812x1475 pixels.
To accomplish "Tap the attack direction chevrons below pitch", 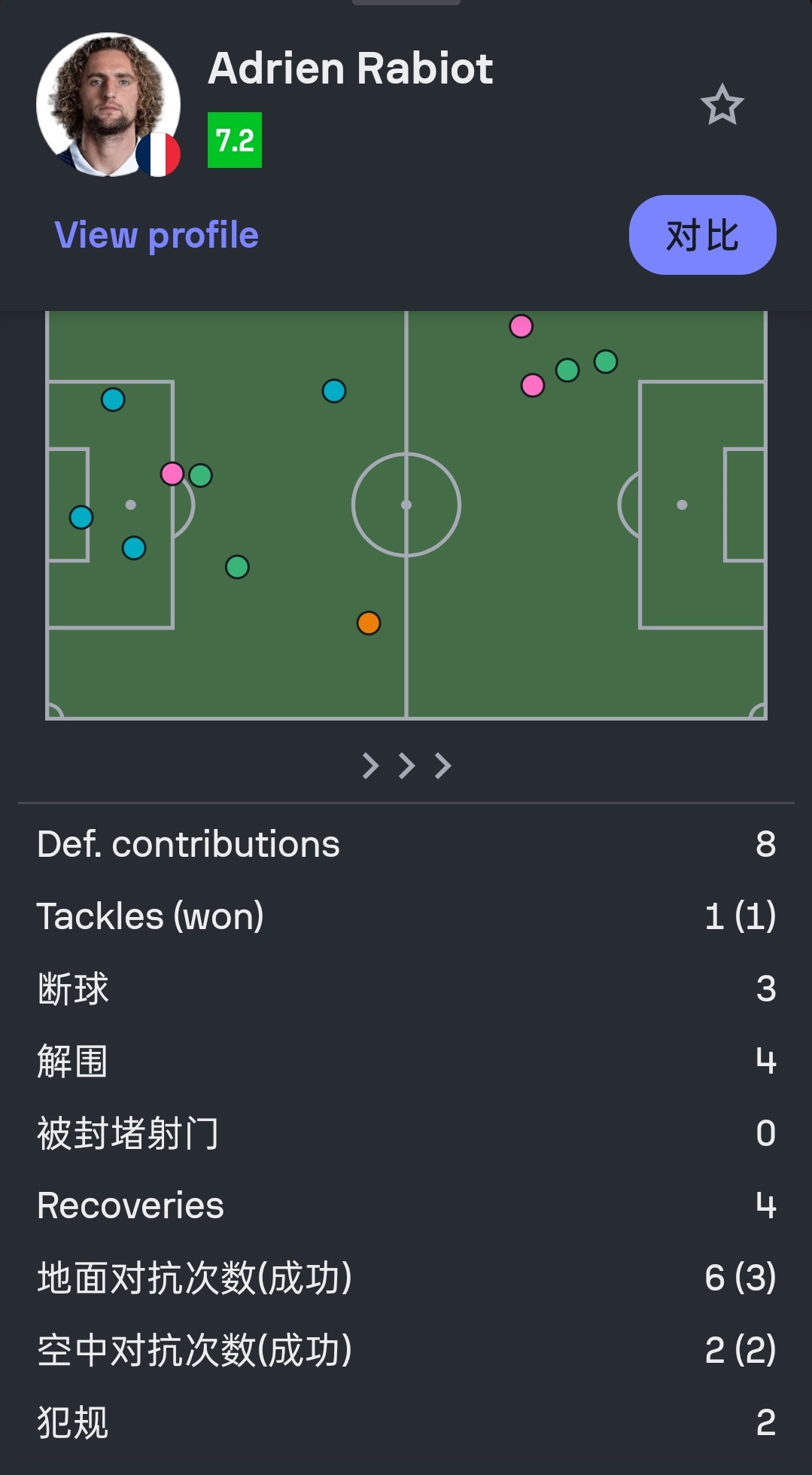I will [406, 766].
